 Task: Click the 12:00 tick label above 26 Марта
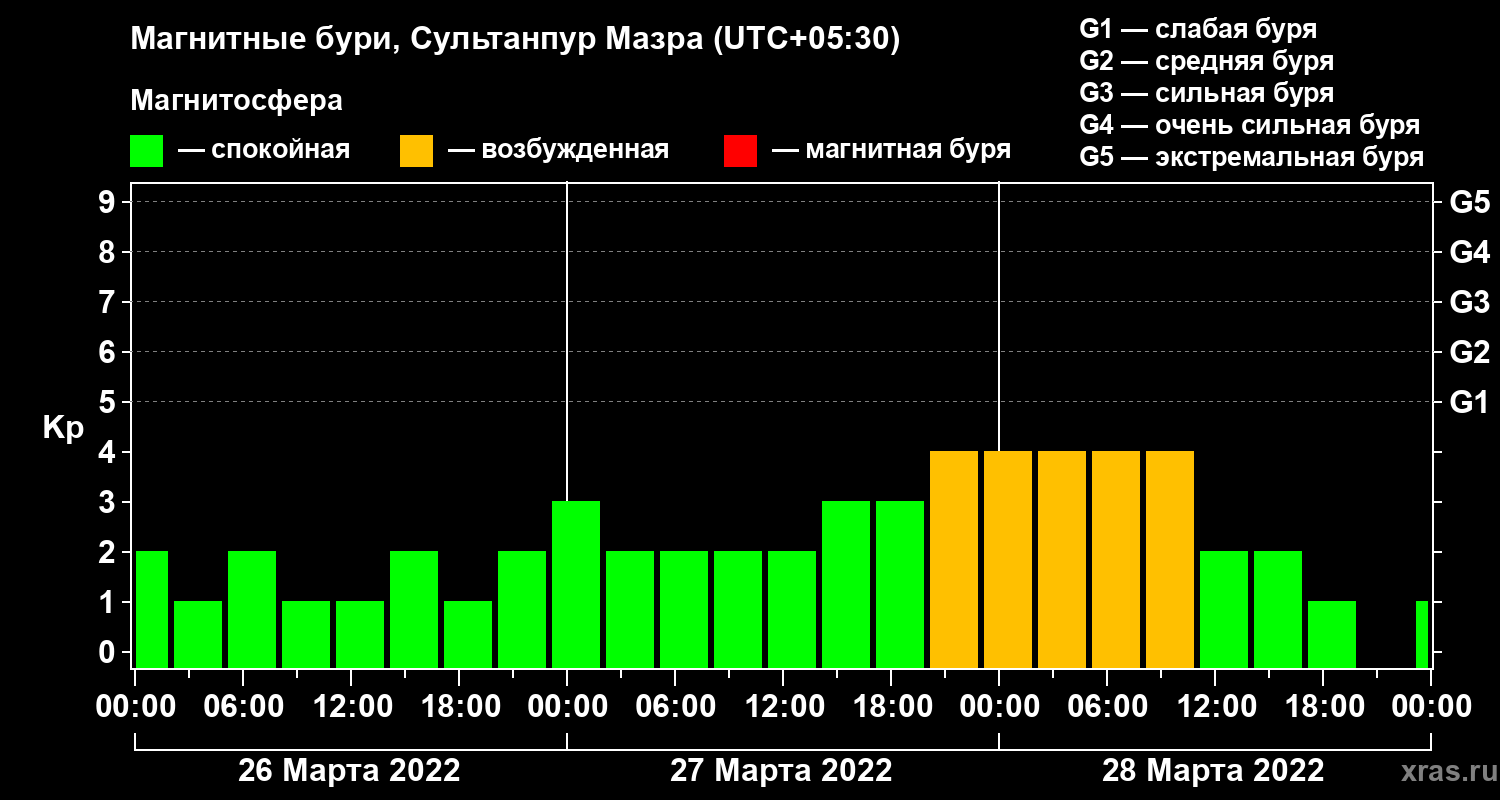point(351,707)
